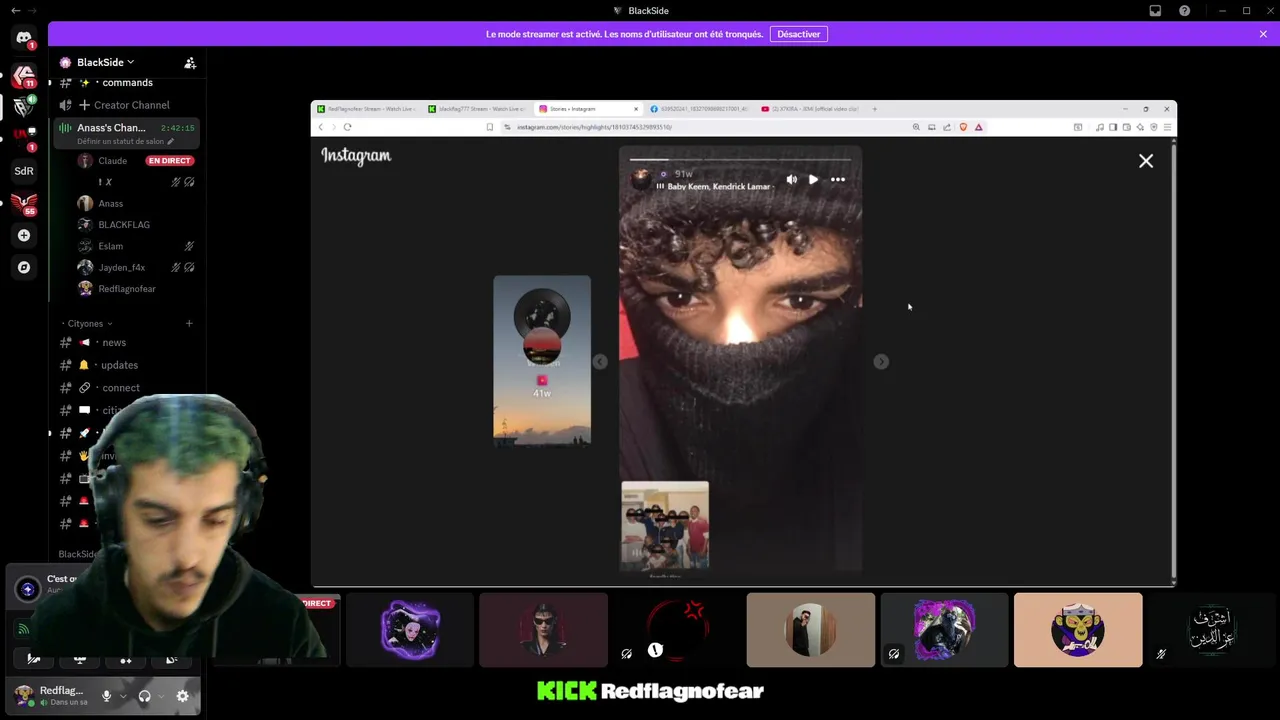Mute the Instagram story audio
Screen dimensions: 1280x720
pos(791,180)
